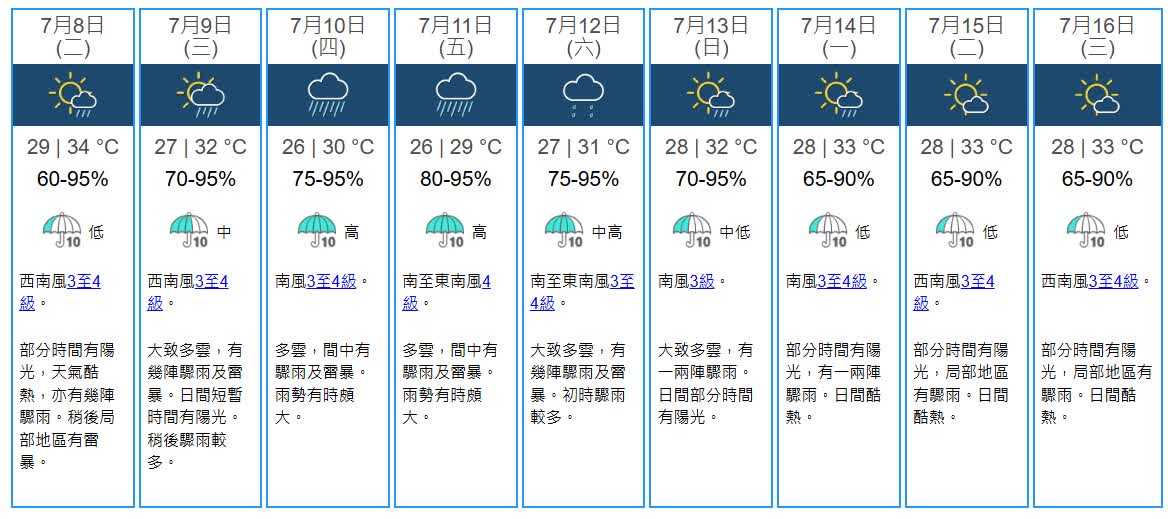Open the 3級 wind link for July 13
Screen dimensions: 1168x519
pos(702,281)
